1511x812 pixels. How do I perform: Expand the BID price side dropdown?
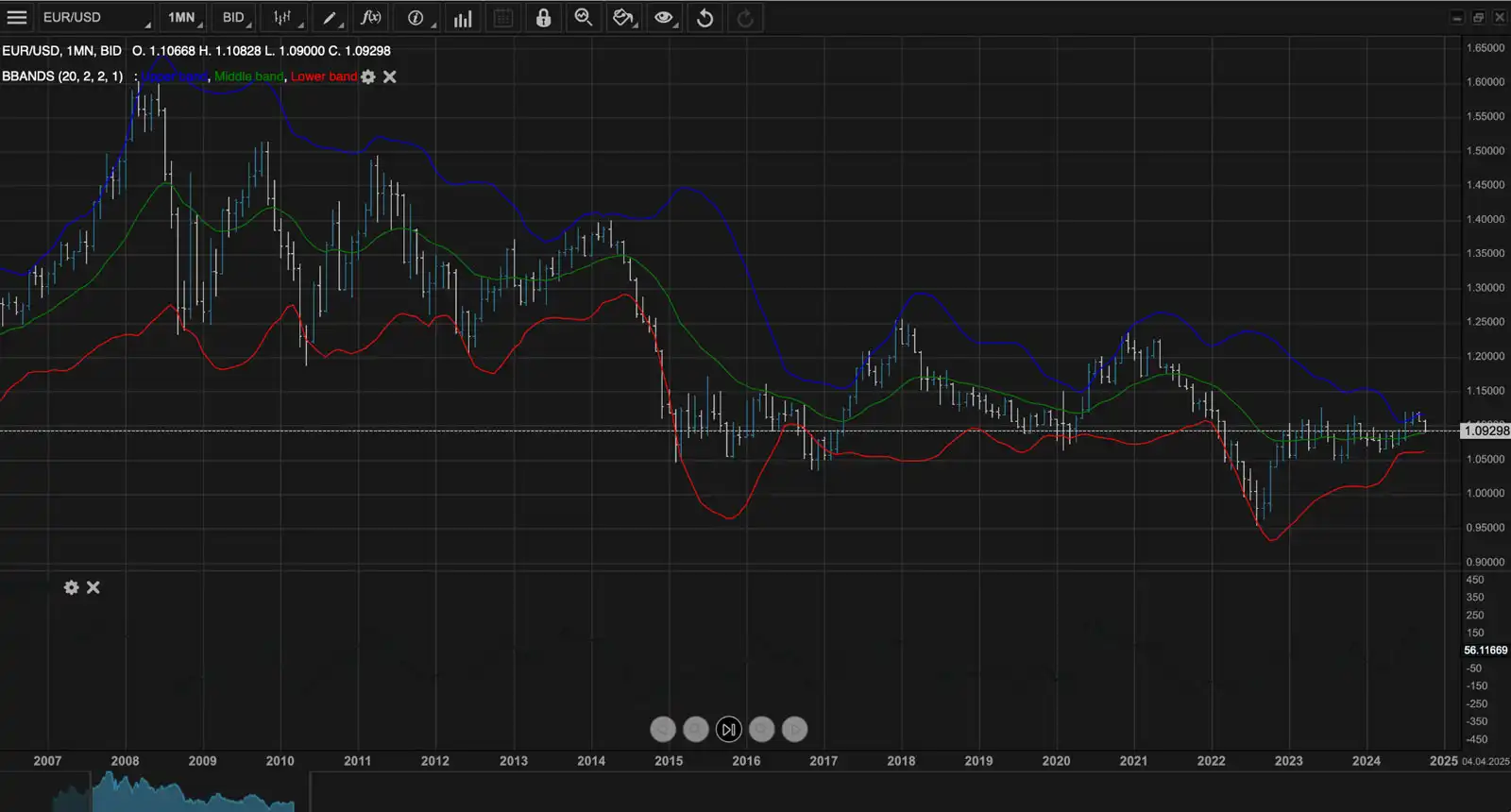[235, 18]
